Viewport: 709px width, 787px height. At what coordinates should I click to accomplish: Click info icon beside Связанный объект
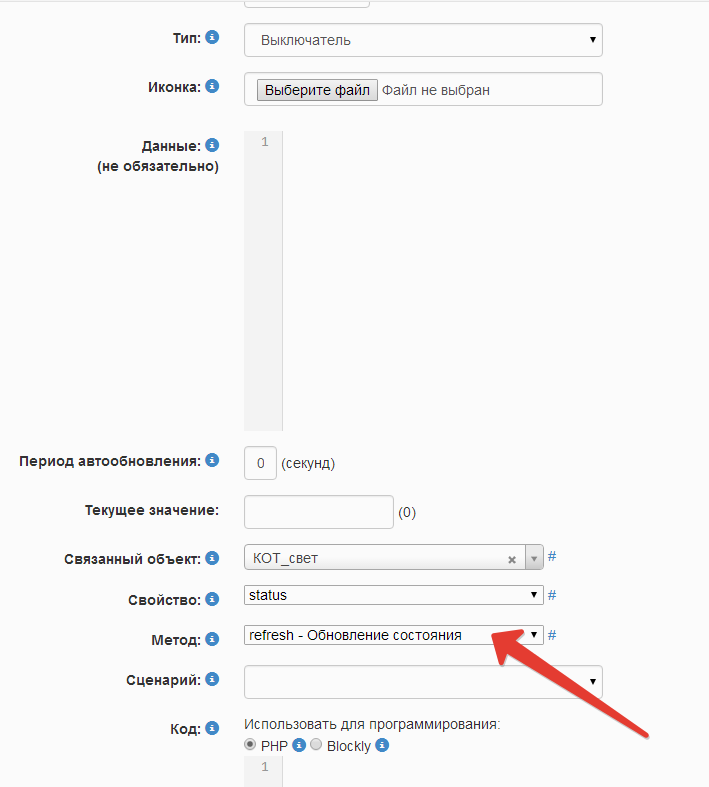(x=211, y=558)
